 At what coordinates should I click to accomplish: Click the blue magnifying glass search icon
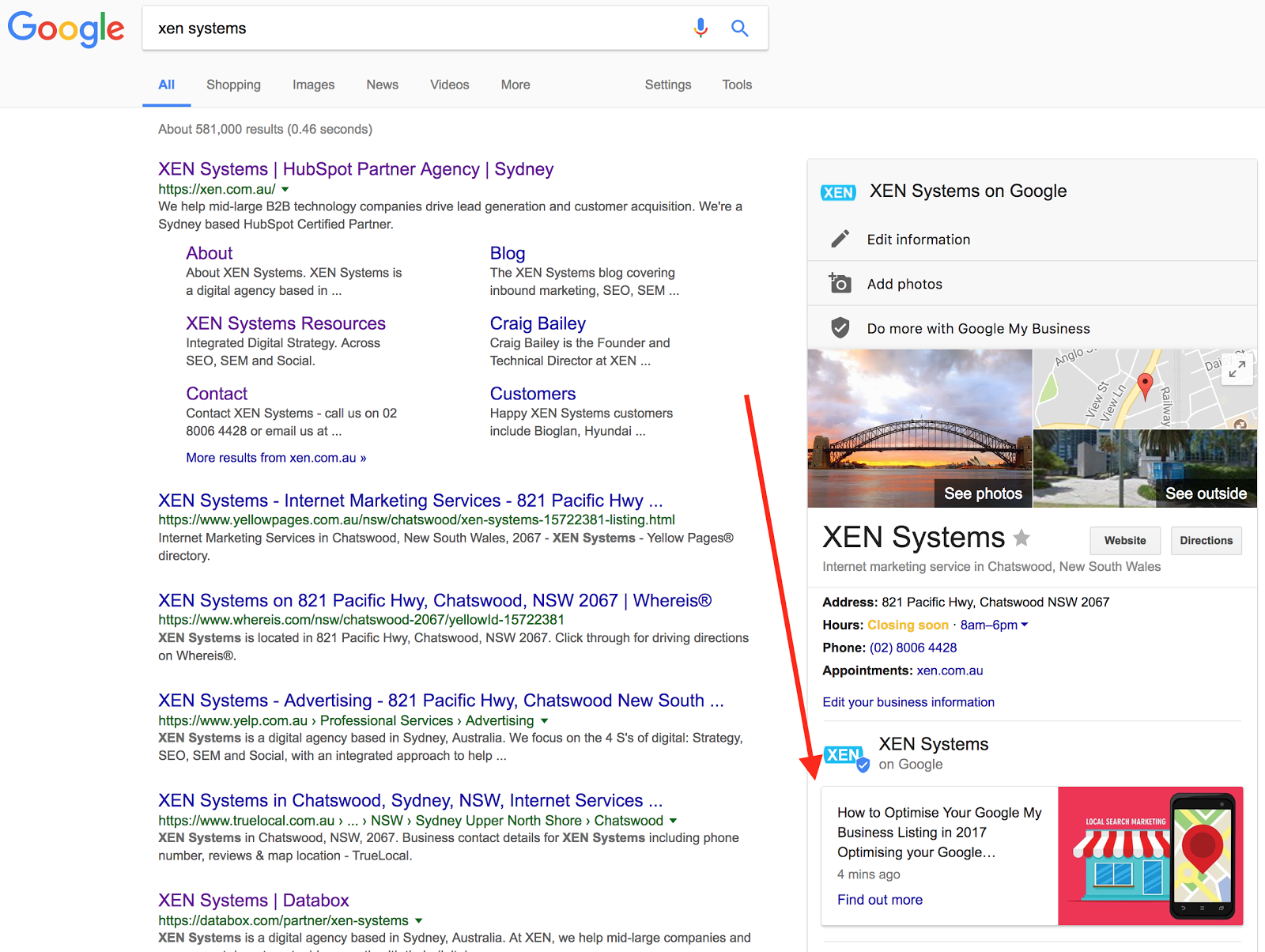(739, 28)
